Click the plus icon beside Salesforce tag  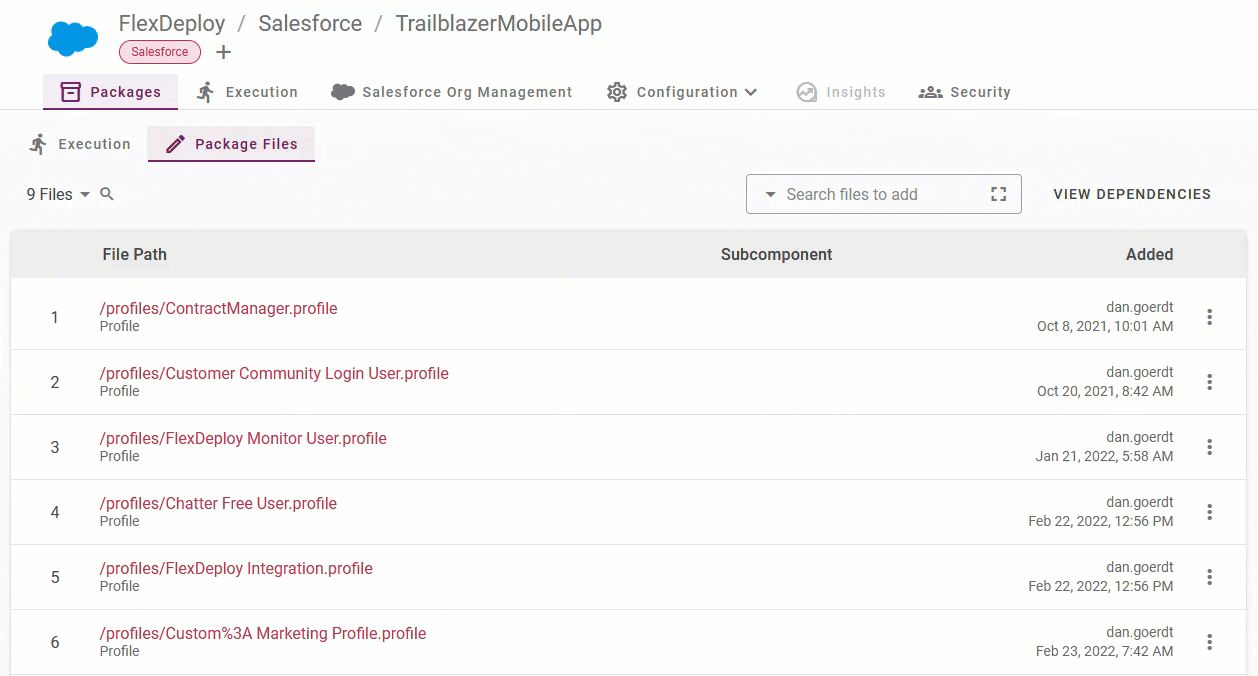click(224, 52)
